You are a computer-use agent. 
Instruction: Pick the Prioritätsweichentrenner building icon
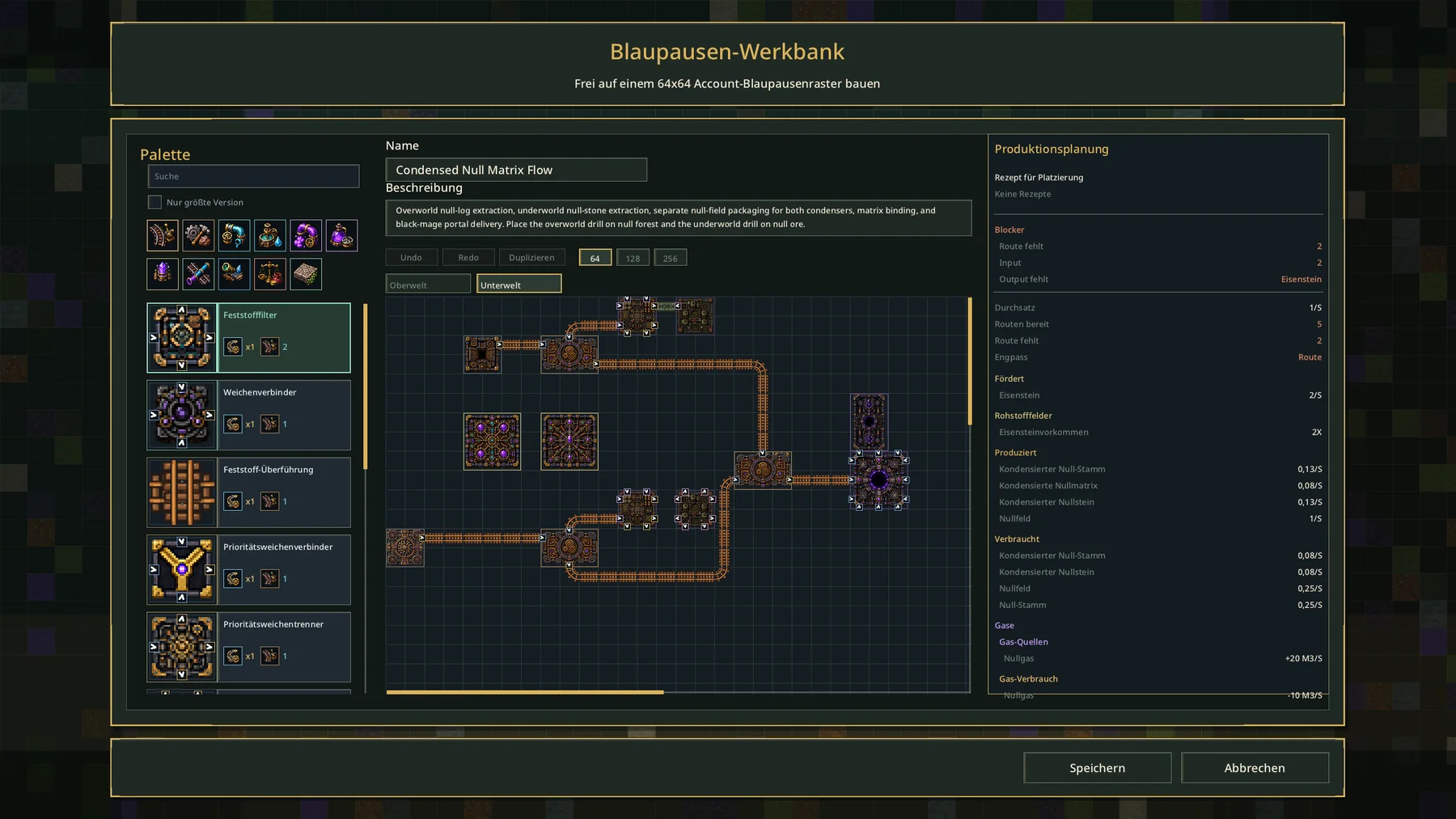tap(182, 647)
